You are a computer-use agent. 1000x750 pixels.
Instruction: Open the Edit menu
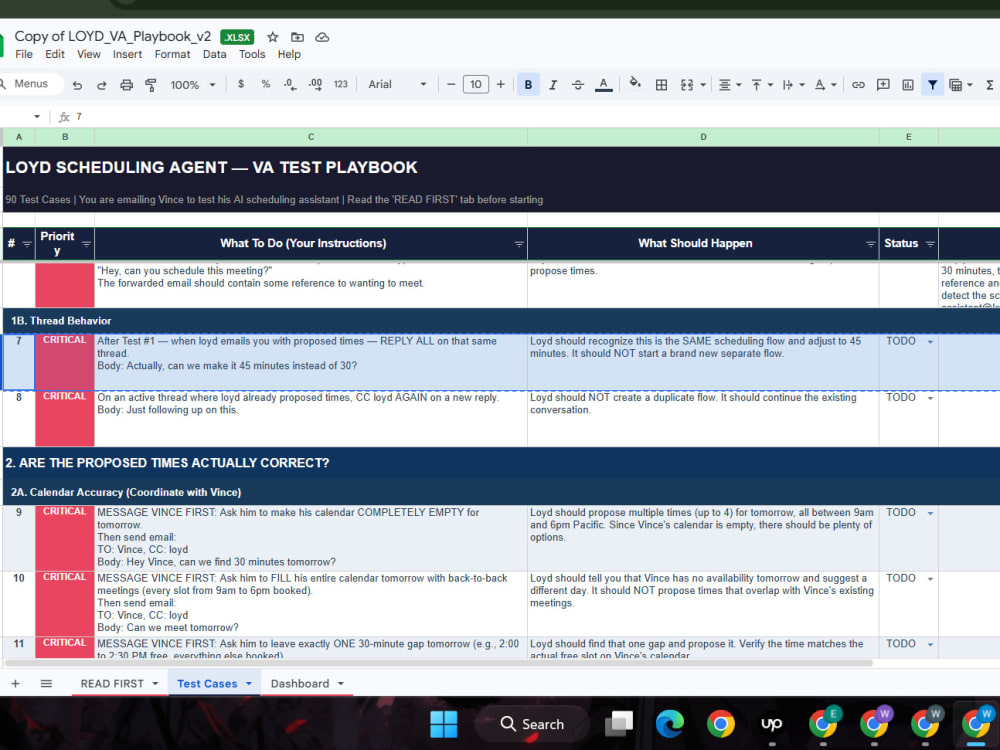(x=55, y=54)
